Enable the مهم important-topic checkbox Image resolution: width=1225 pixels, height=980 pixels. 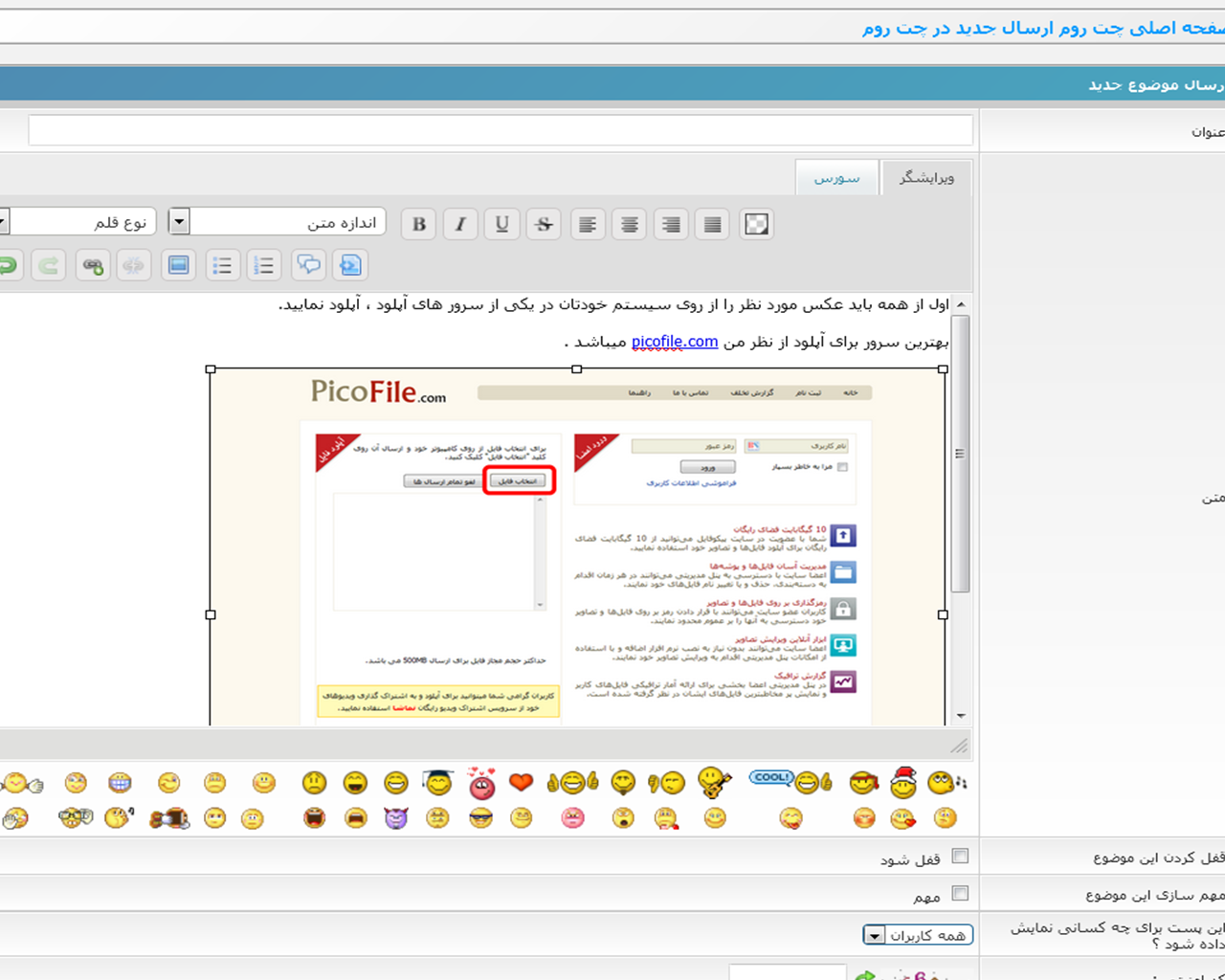[960, 893]
